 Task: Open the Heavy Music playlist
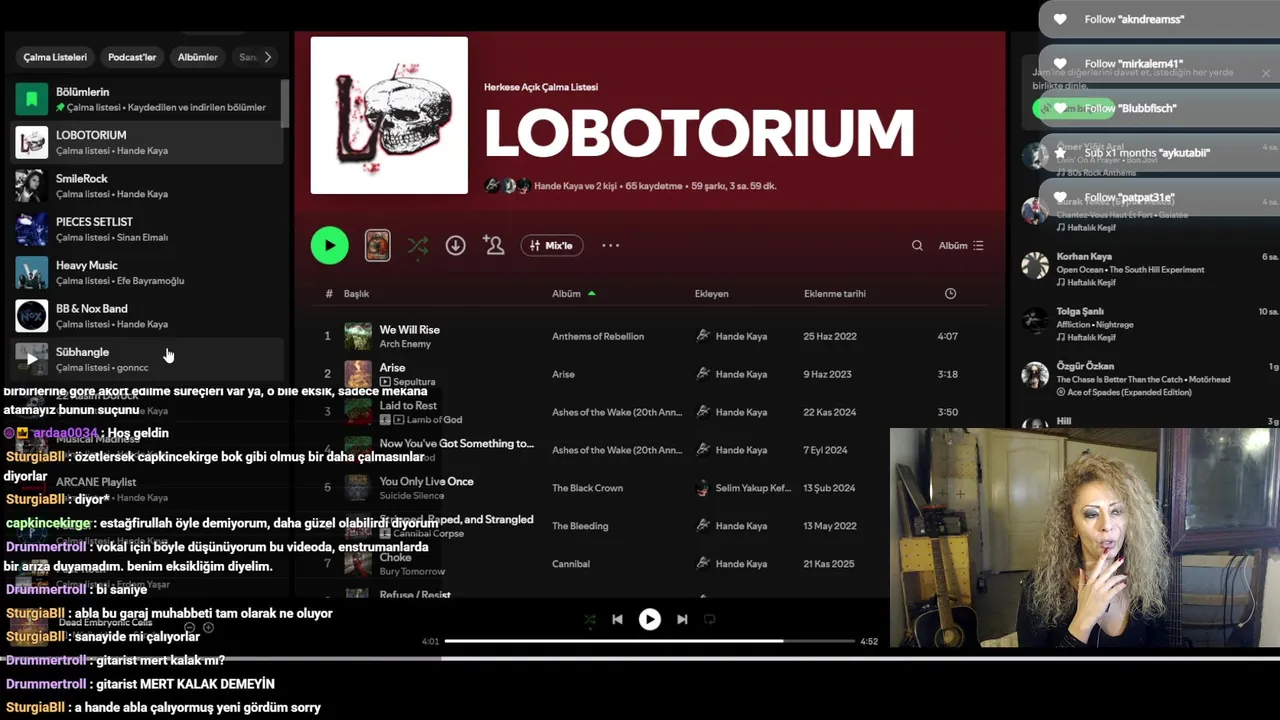[x=147, y=272]
